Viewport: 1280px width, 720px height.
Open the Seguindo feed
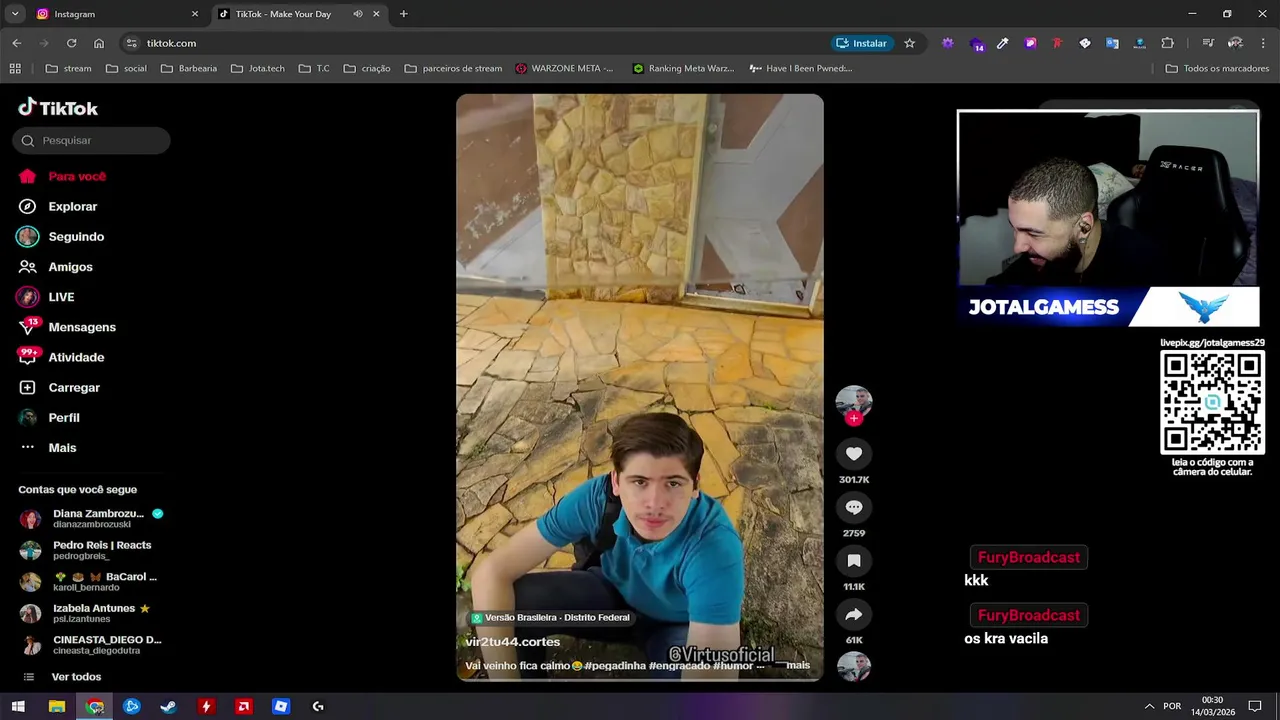[x=62, y=237]
